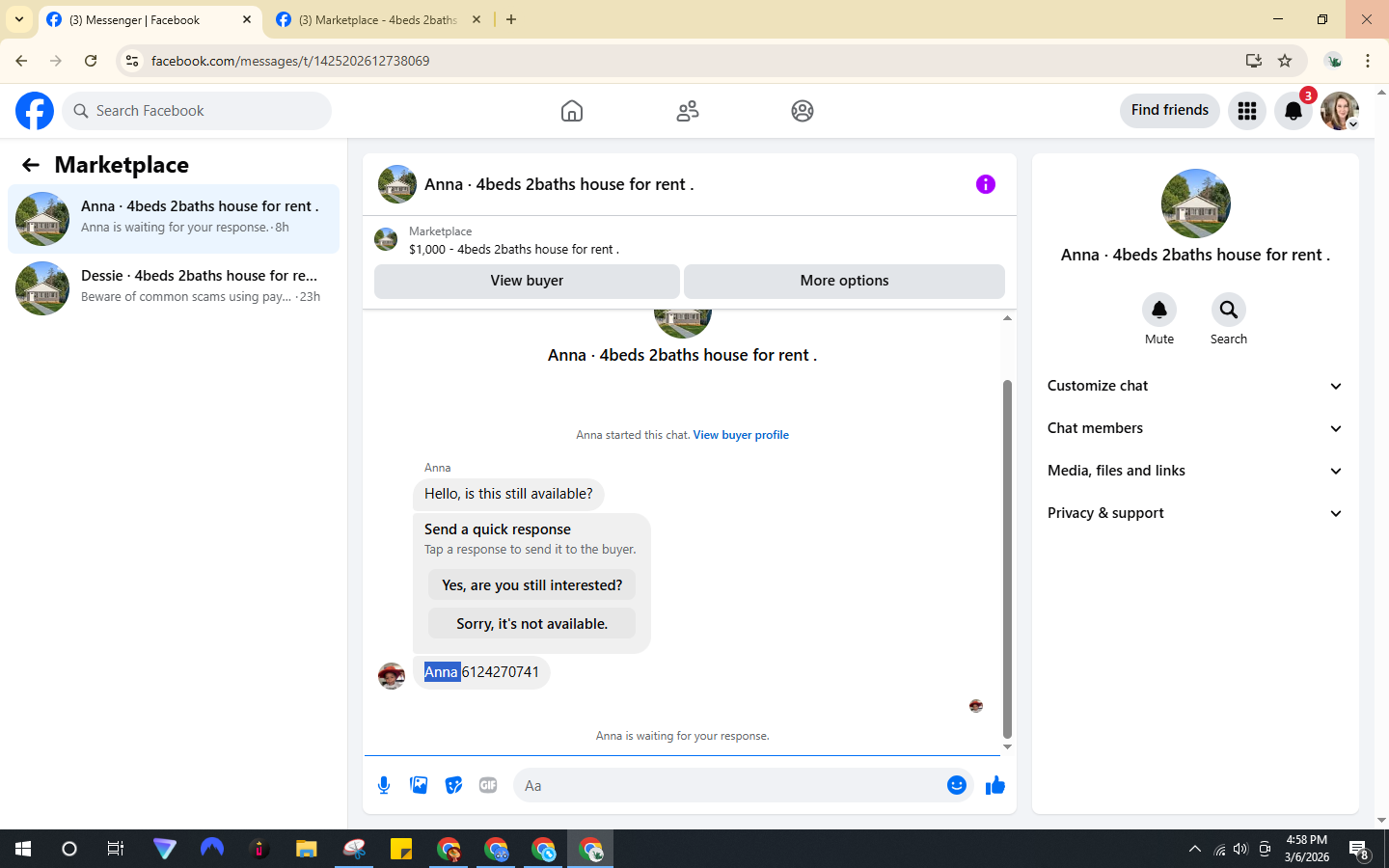
Task: Expand the Chat members section
Action: (x=1195, y=428)
